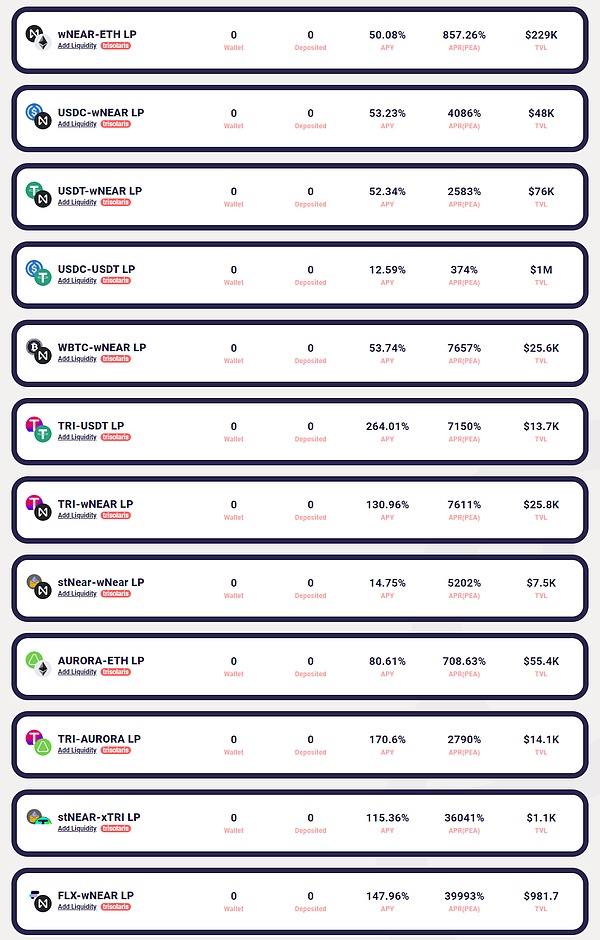Click Add Liquidity under stNear-wNear LP
This screenshot has height=940, width=600.
[77, 594]
